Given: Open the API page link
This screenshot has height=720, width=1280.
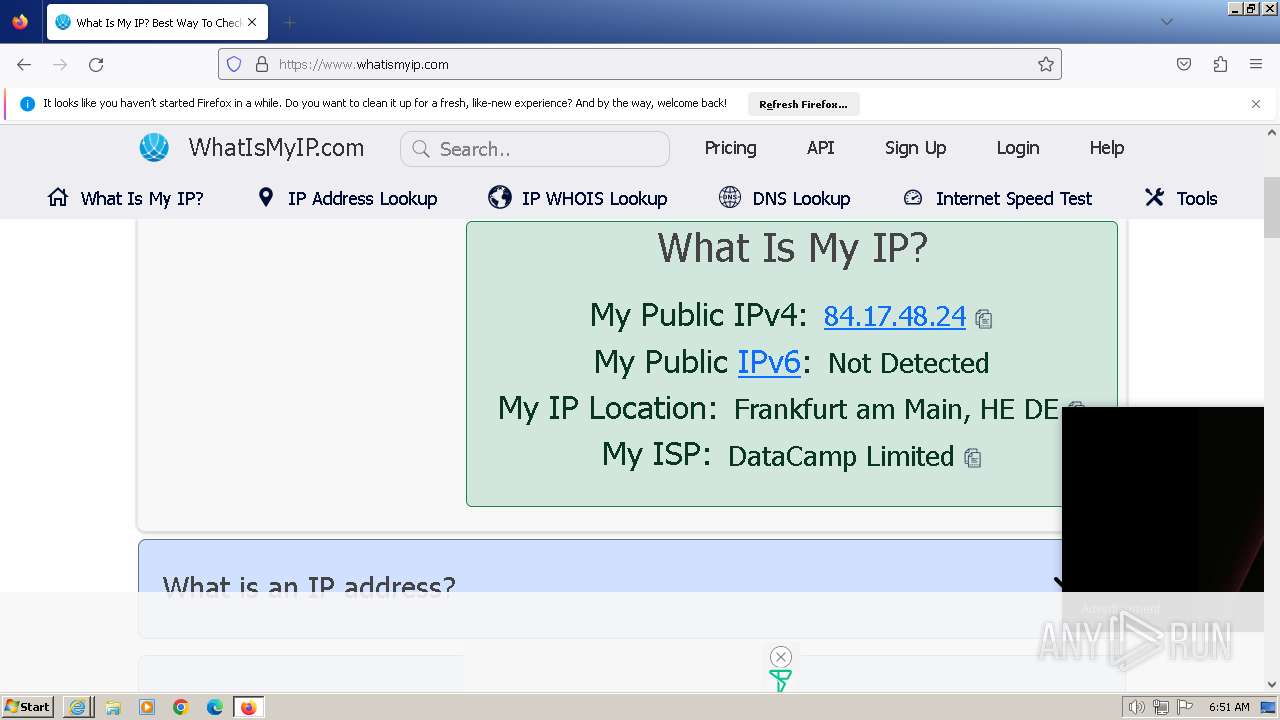Looking at the screenshot, I should [820, 148].
